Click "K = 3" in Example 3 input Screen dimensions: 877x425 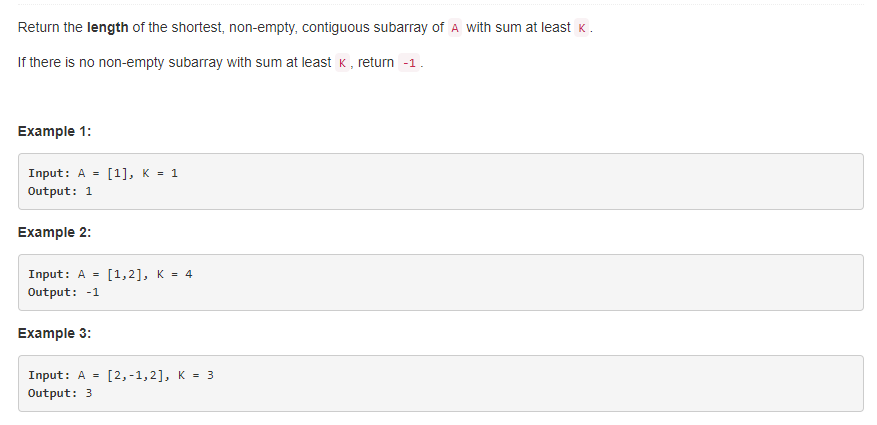click(197, 375)
